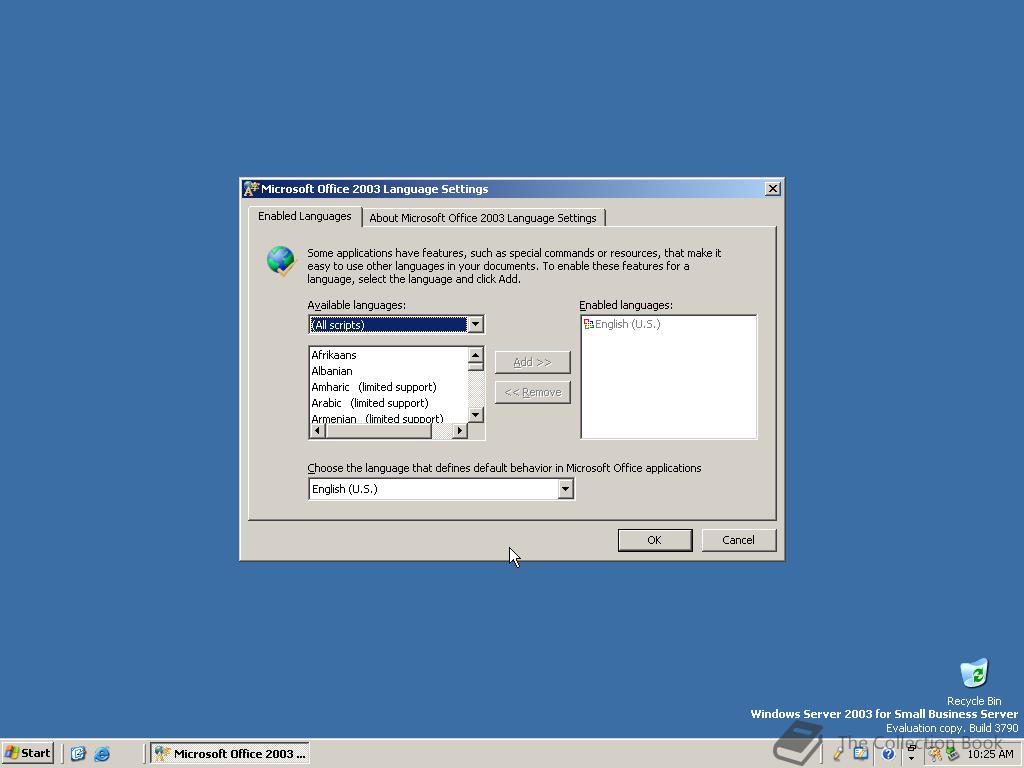Confirm with the OK button
The image size is (1024, 768).
[654, 540]
